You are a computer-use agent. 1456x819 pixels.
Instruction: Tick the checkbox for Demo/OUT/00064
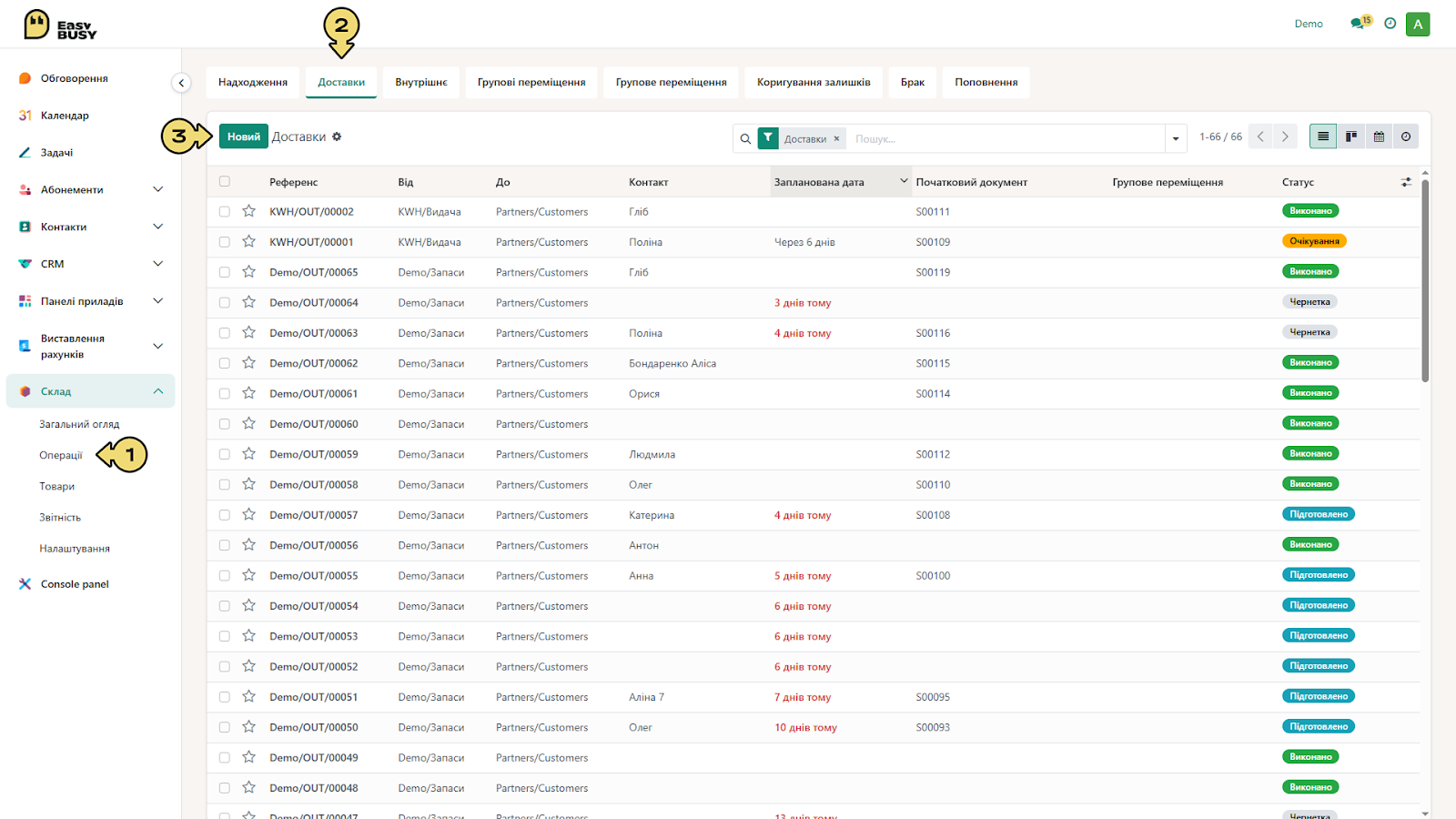point(224,302)
